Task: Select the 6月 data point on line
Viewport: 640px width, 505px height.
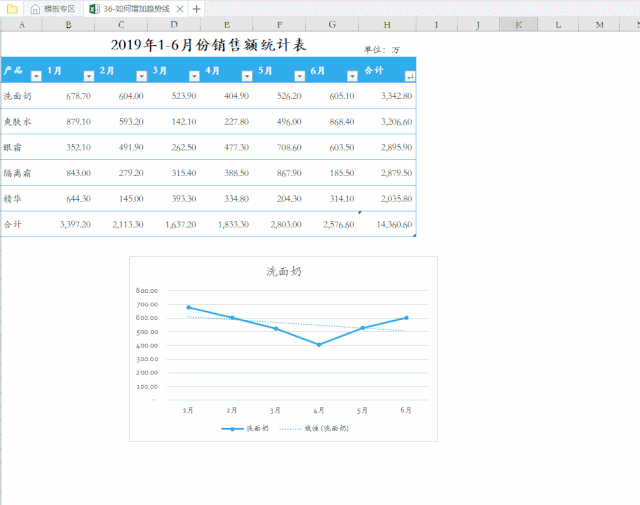Action: coord(406,318)
